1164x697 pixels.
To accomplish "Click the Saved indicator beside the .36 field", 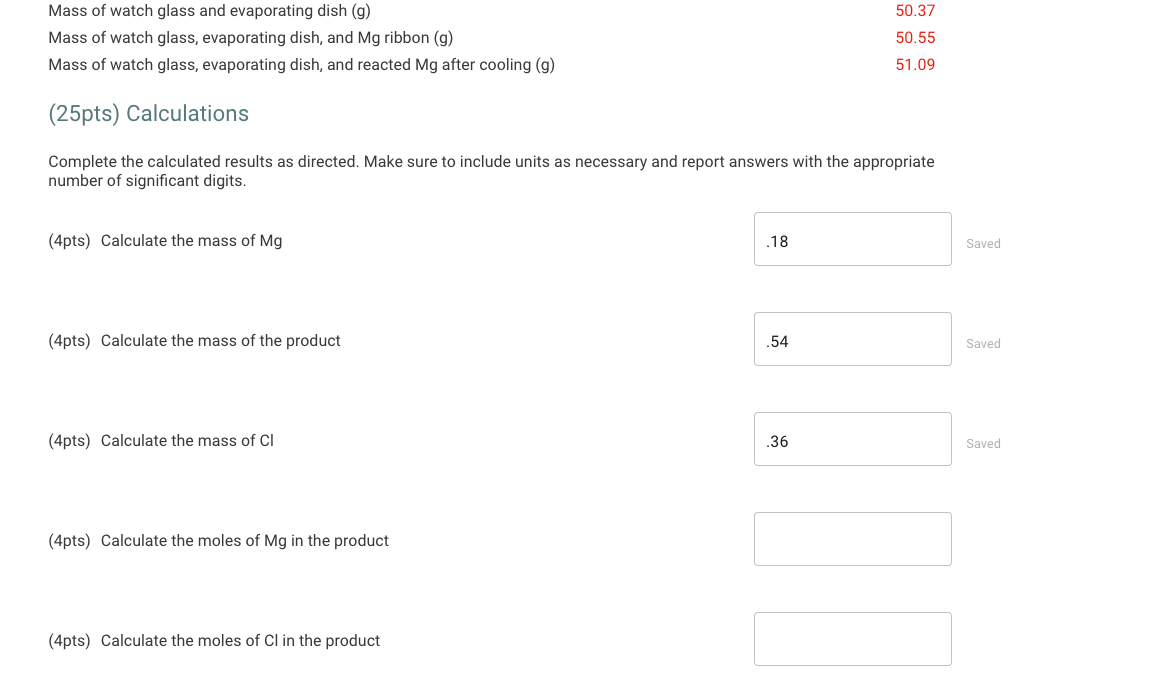I will [983, 443].
